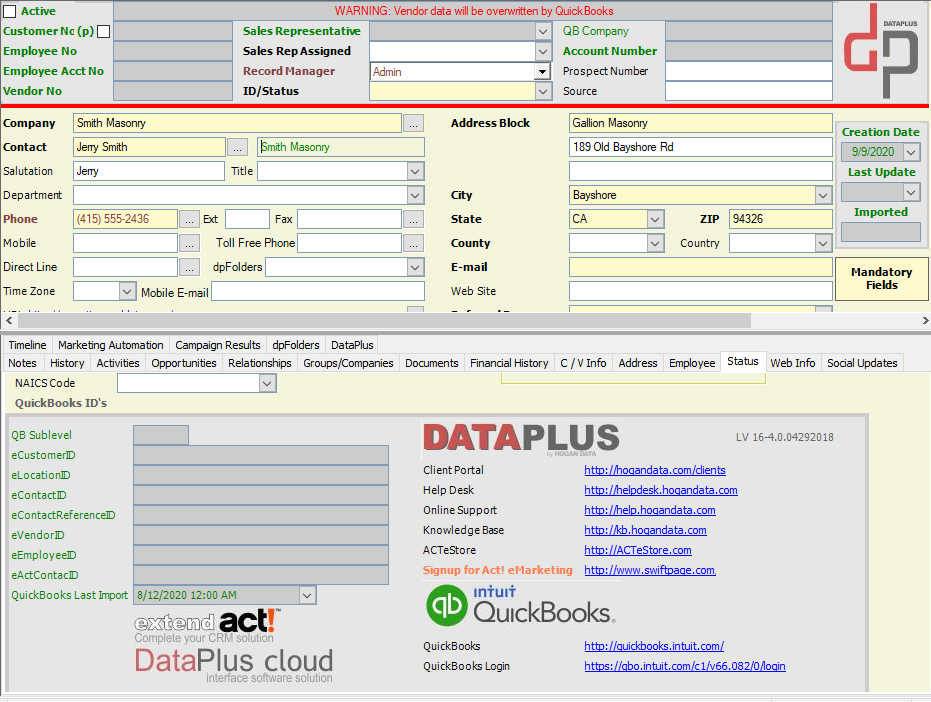Open the Marketing Automation tab
Viewport: 931px width, 702px height.
tap(110, 345)
